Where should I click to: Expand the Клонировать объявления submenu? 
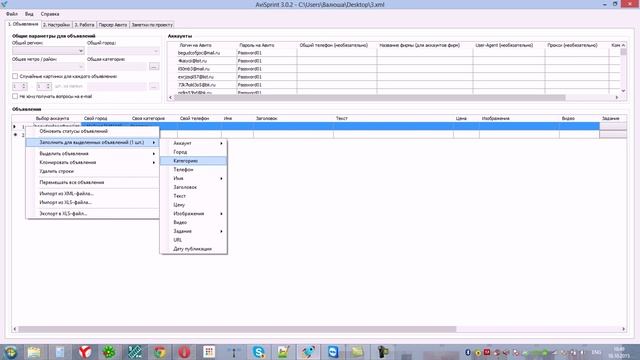coord(92,162)
